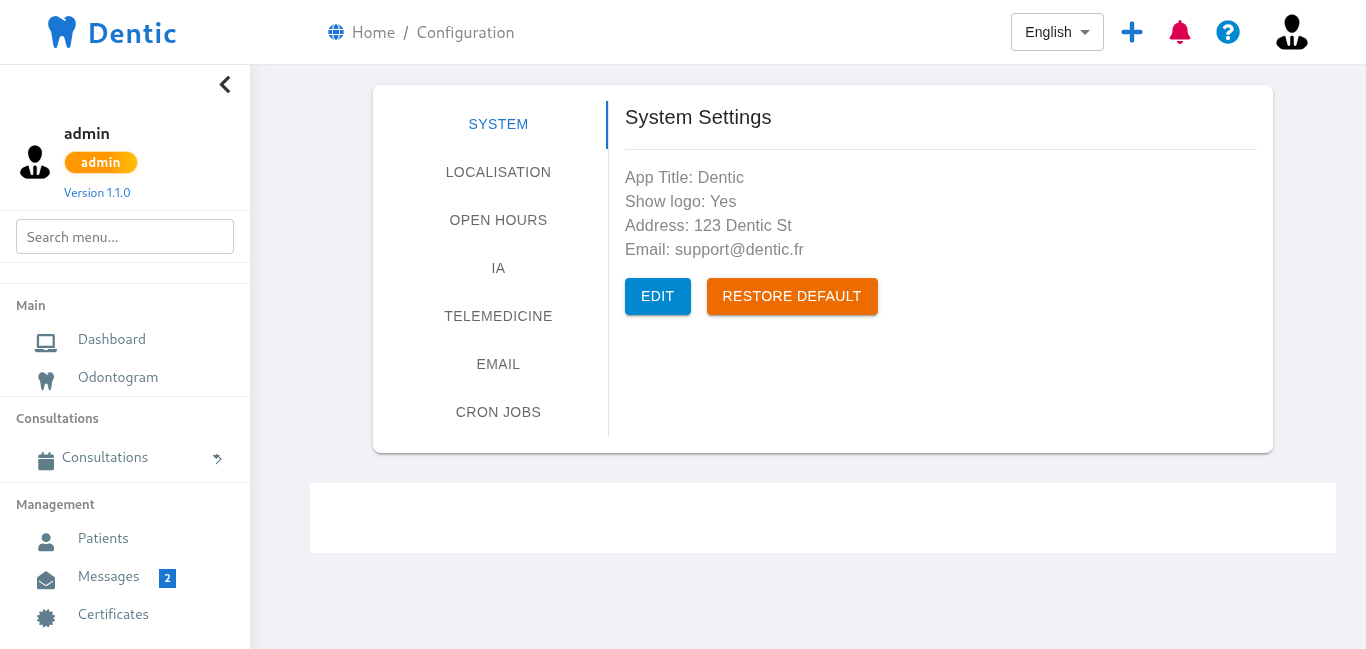
Task: Follow the Home breadcrumb link
Action: point(373,33)
